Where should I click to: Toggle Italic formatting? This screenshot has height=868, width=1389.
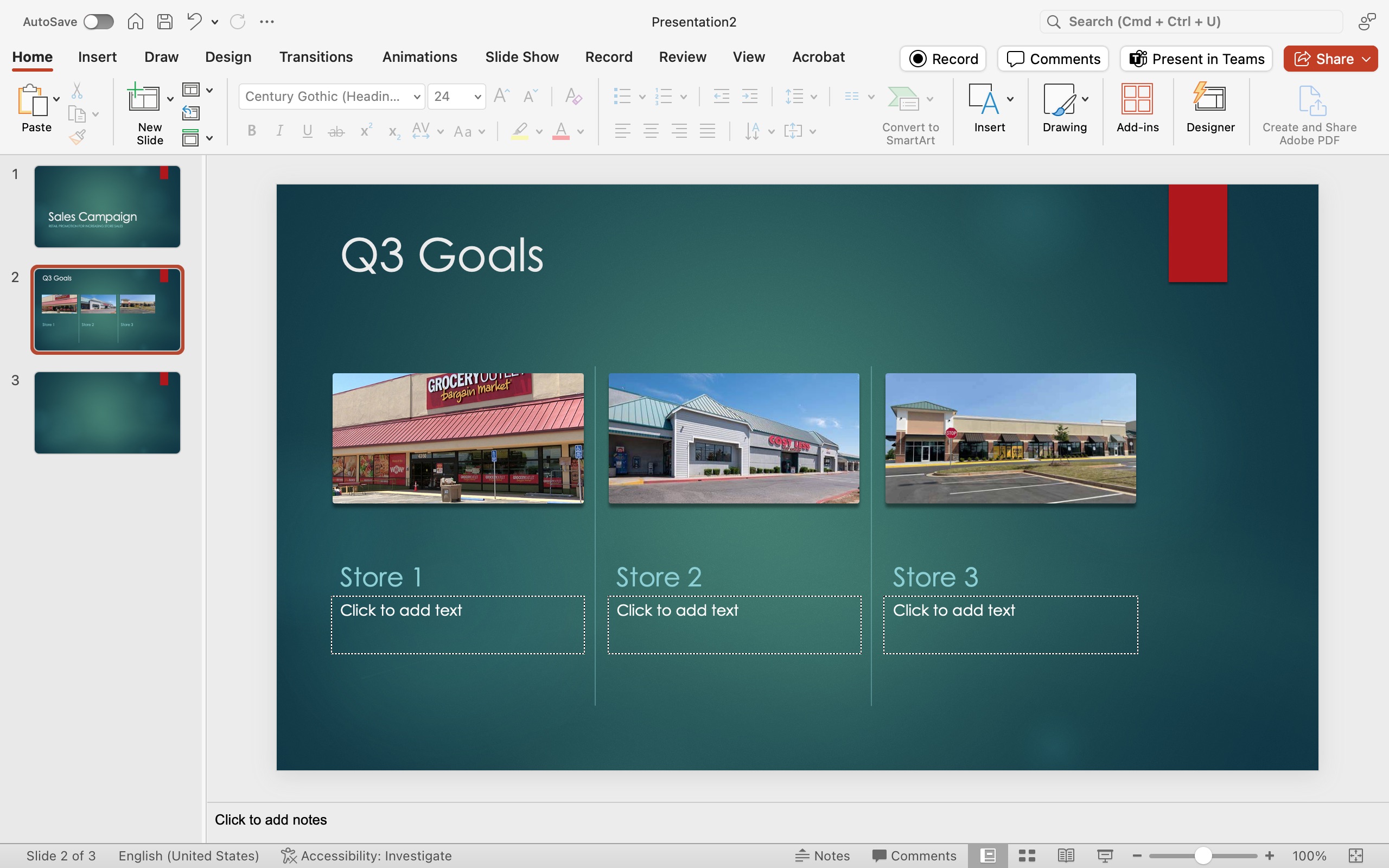pyautogui.click(x=279, y=131)
